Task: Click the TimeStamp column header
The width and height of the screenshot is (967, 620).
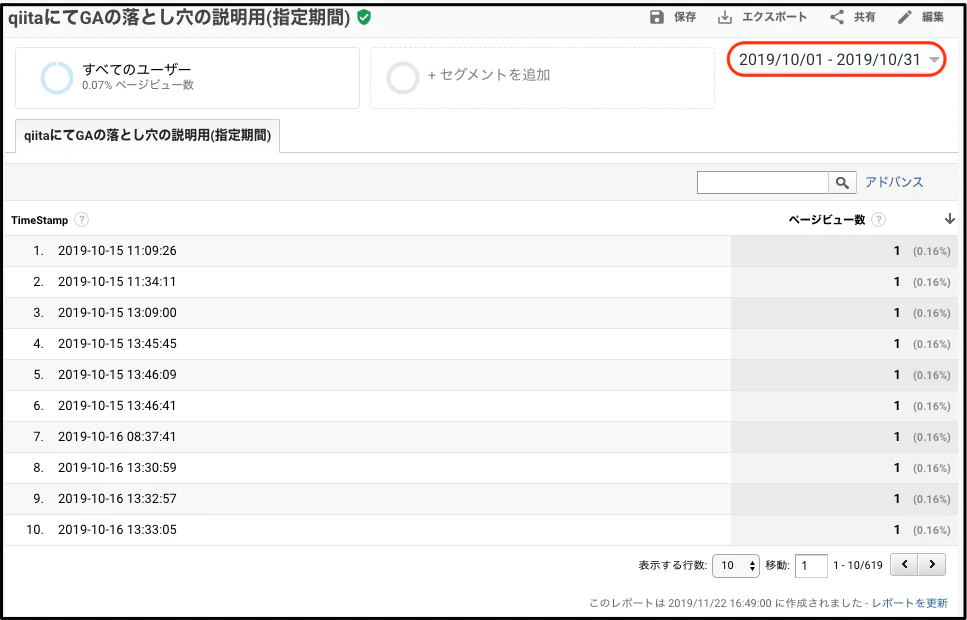Action: point(39,220)
